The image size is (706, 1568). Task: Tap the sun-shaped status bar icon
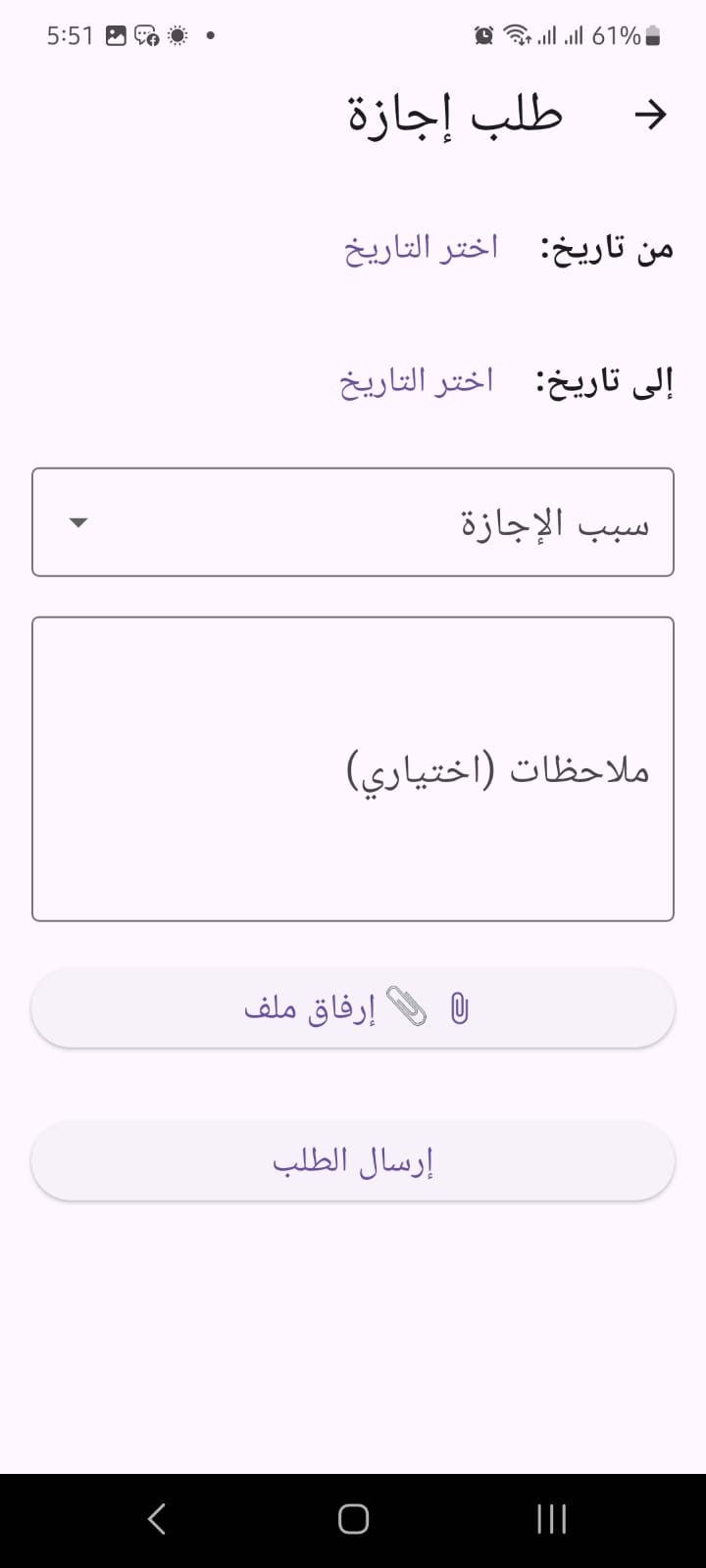point(177,36)
